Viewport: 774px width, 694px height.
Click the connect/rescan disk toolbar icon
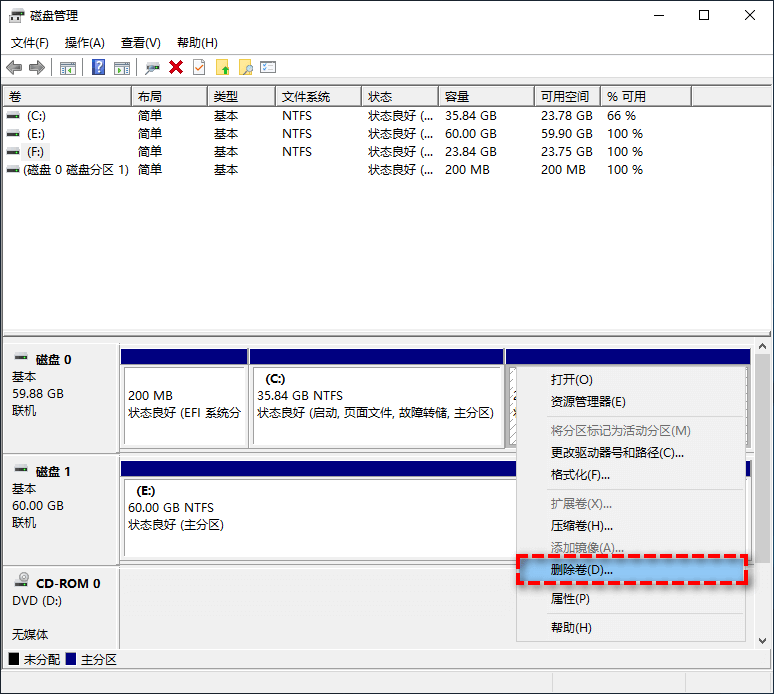coord(152,68)
